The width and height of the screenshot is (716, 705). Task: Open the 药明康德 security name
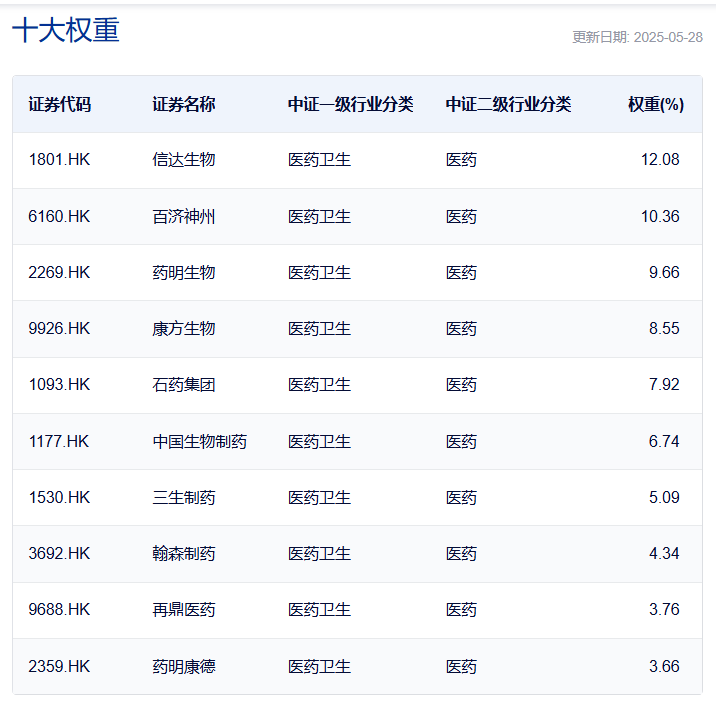coord(184,667)
